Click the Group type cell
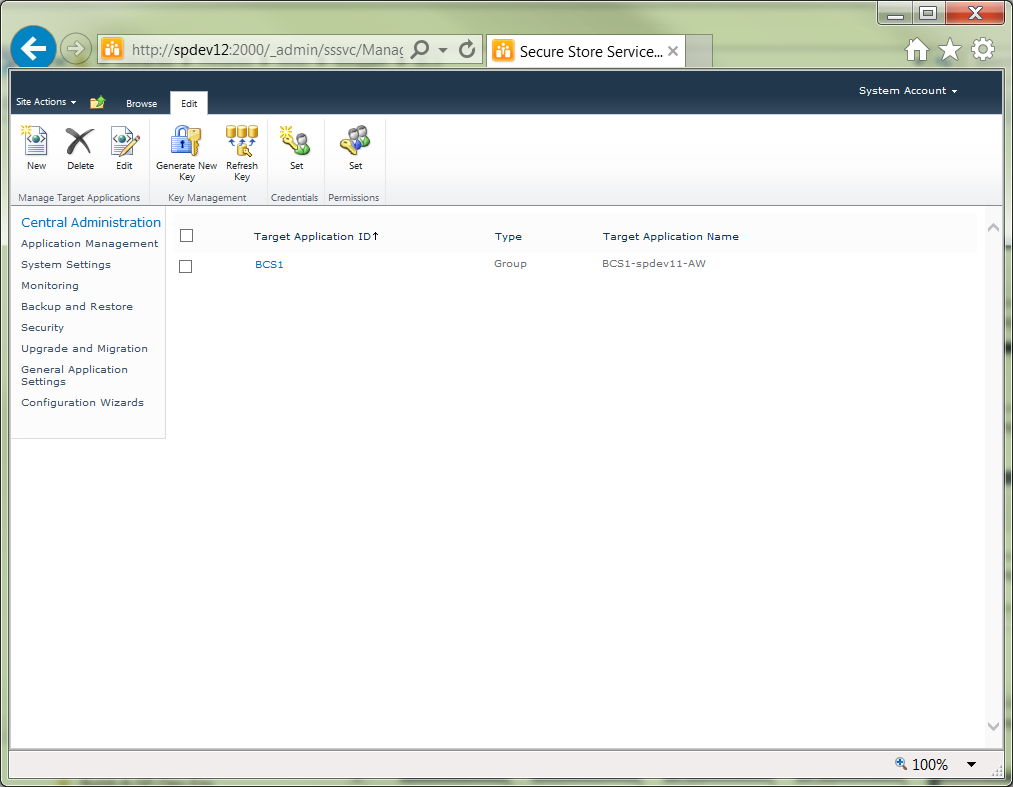The width and height of the screenshot is (1013, 787). coord(510,264)
